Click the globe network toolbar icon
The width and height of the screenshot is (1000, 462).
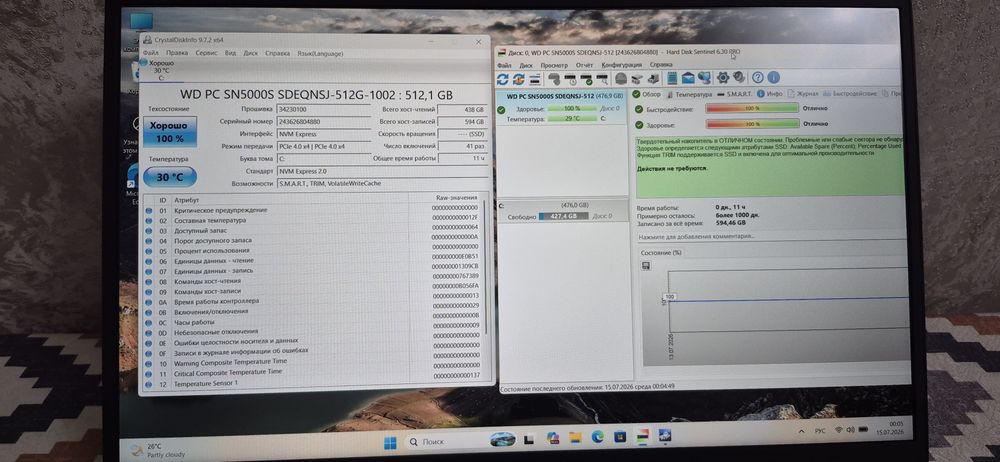pos(705,78)
